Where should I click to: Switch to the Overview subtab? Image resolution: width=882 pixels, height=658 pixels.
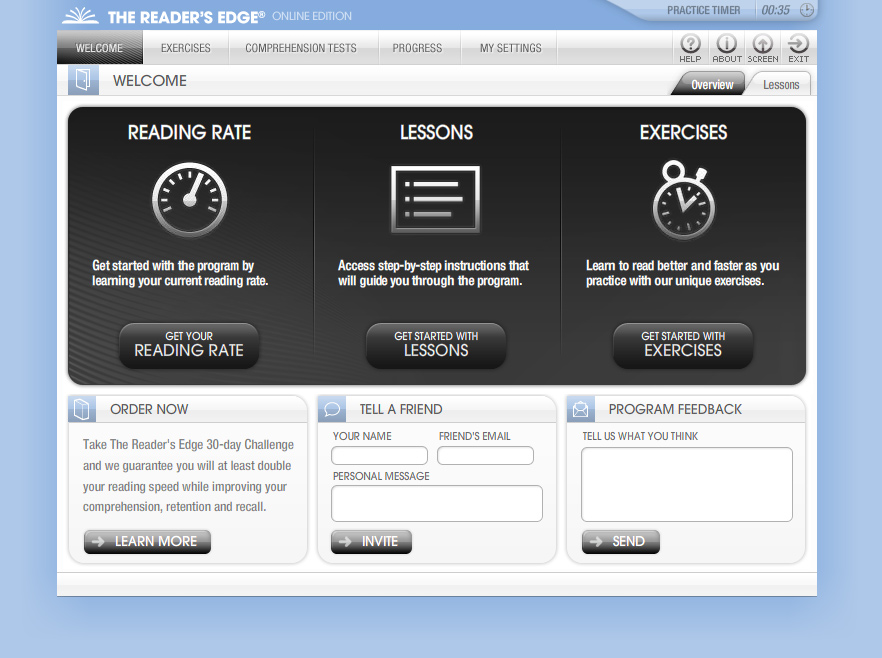point(710,84)
